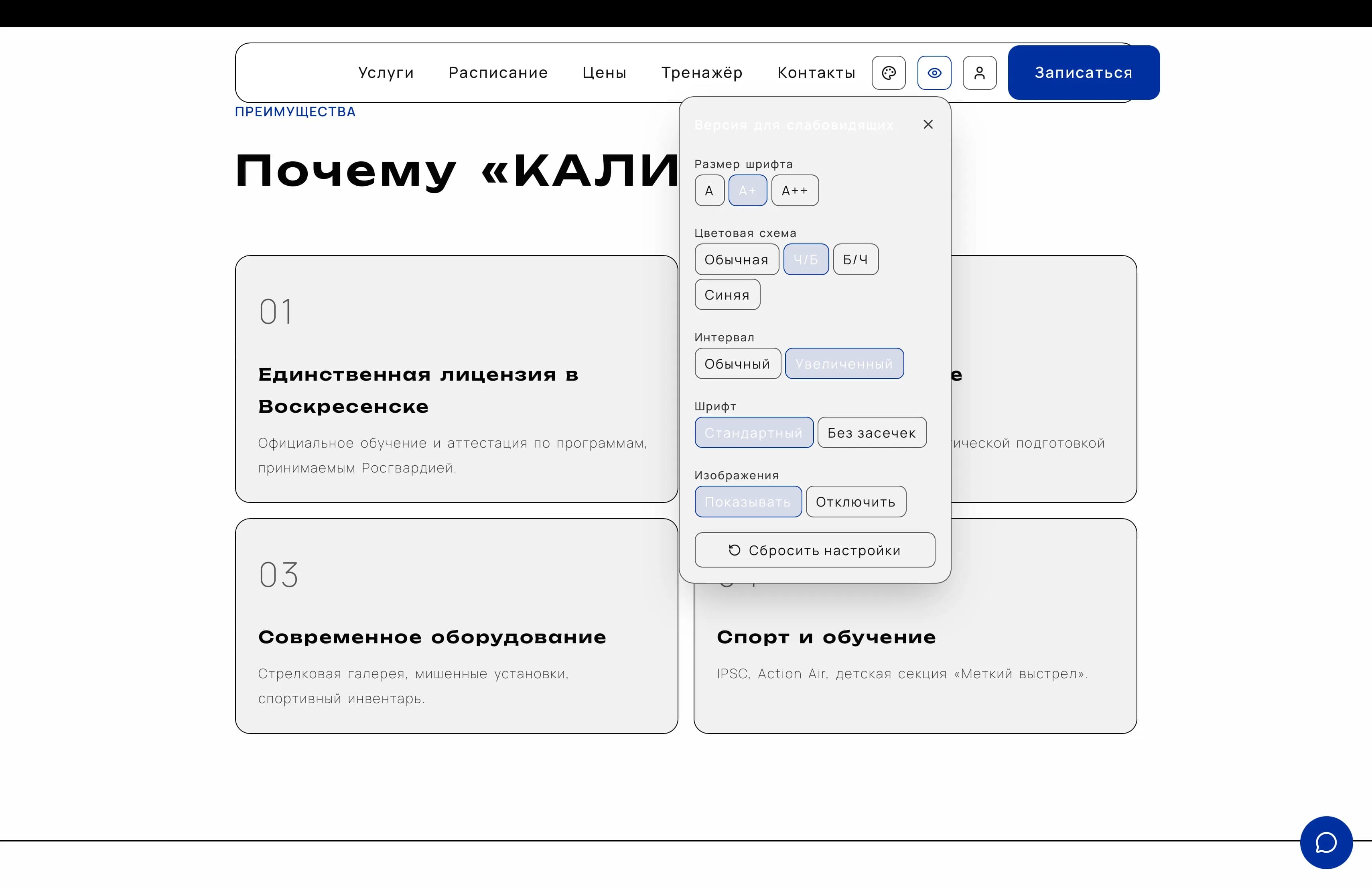Select the Стандартный font
The height and width of the screenshot is (888, 1372).
click(x=753, y=433)
